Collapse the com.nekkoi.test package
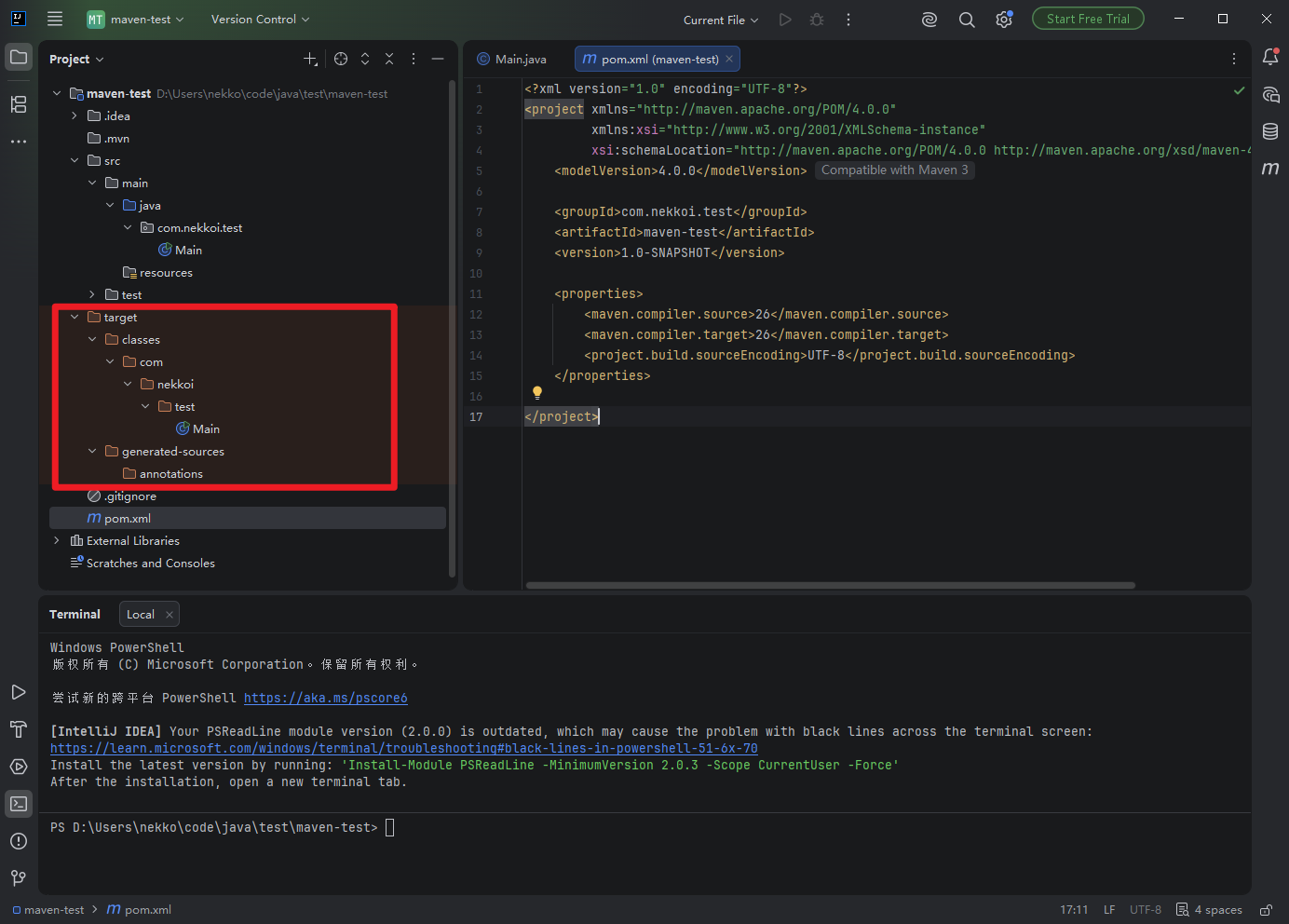 tap(128, 227)
